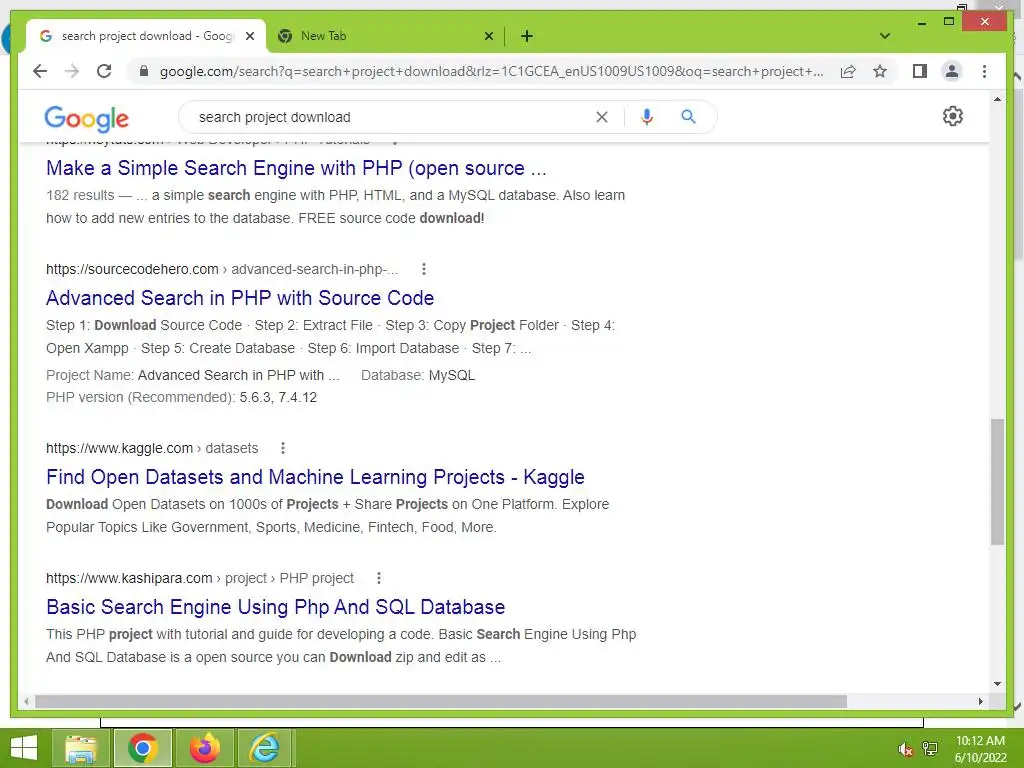Bookmark this page with the star

click(880, 71)
